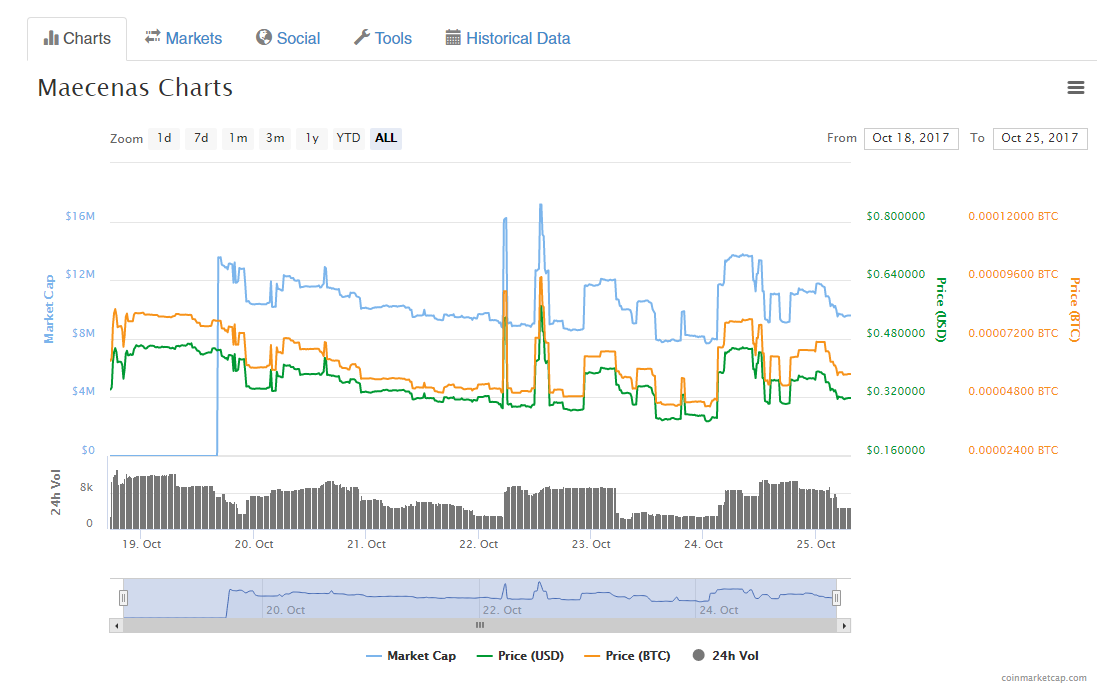
Task: Click the globe icon beside Social
Action: (x=264, y=37)
